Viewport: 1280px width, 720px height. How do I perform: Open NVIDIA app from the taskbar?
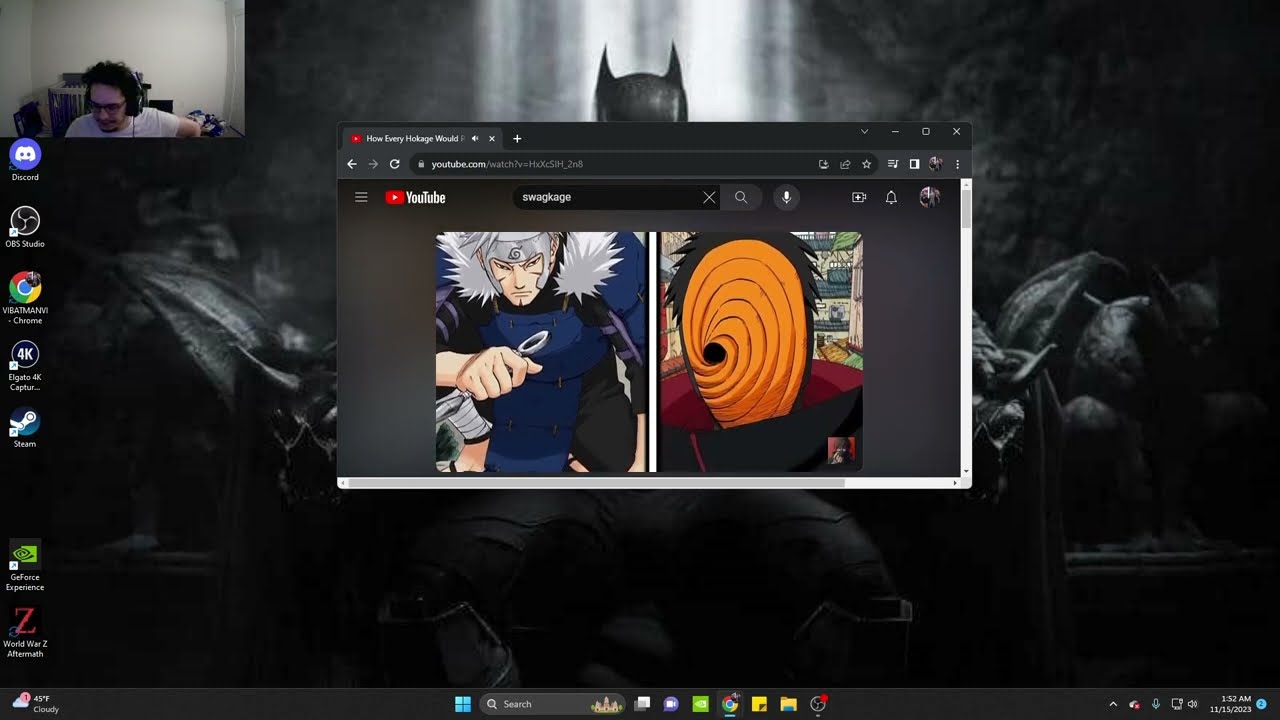pyautogui.click(x=700, y=704)
